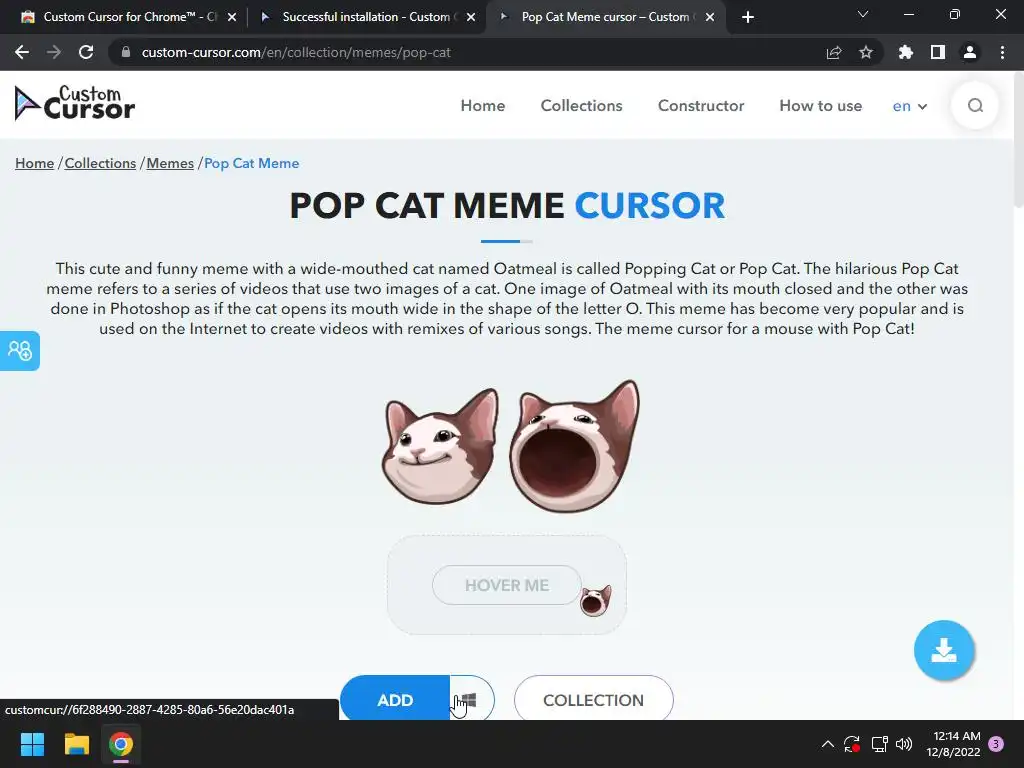This screenshot has height=768, width=1024.
Task: Click the Windows icon next to ADD
Action: 472,700
